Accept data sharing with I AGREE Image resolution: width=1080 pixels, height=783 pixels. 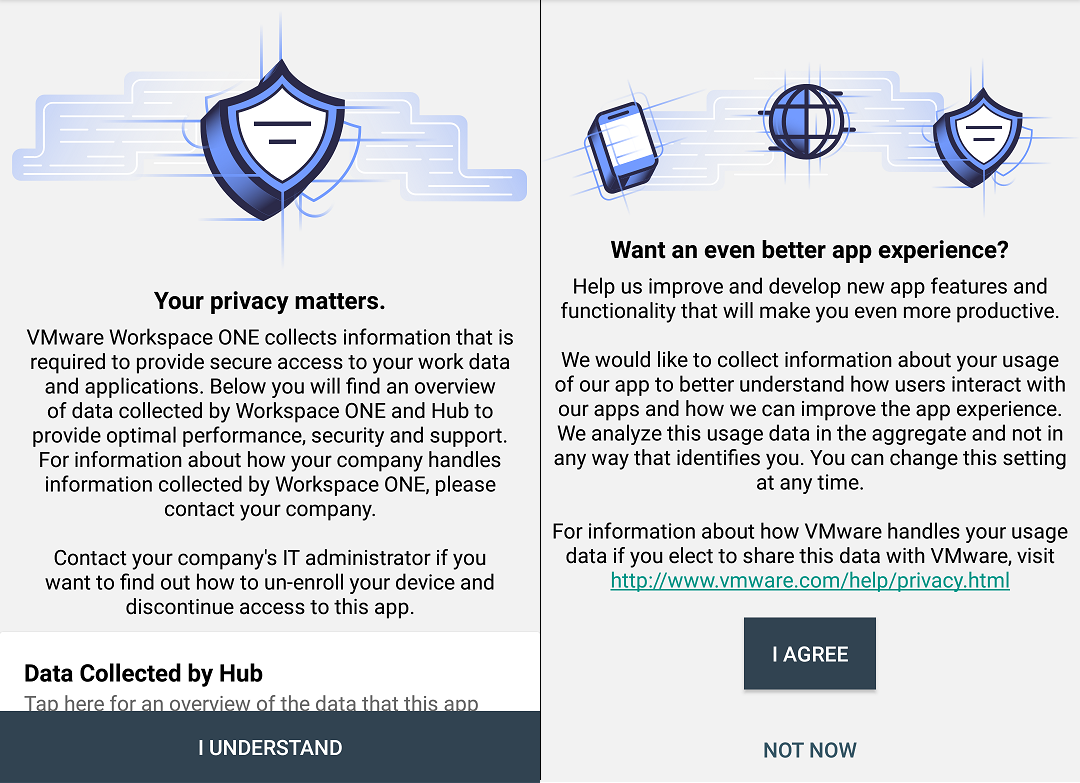click(810, 654)
